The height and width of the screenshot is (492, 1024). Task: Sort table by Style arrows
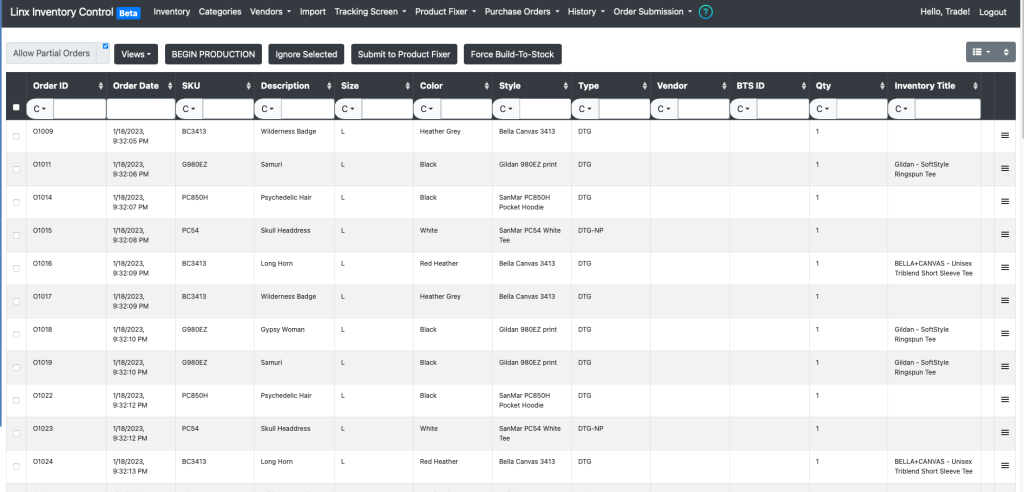(564, 86)
